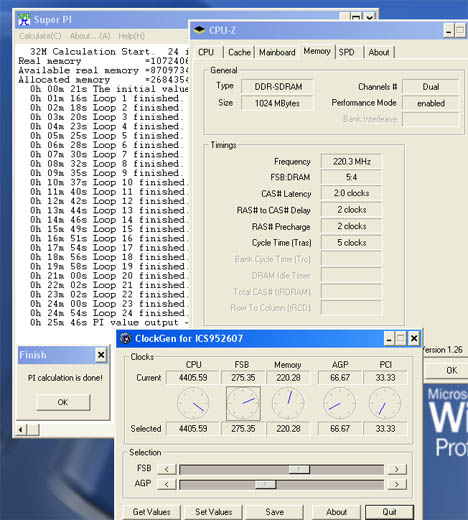This screenshot has width=468, height=520.
Task: Select the Memory tab in CPU-Z
Action: coord(317,51)
